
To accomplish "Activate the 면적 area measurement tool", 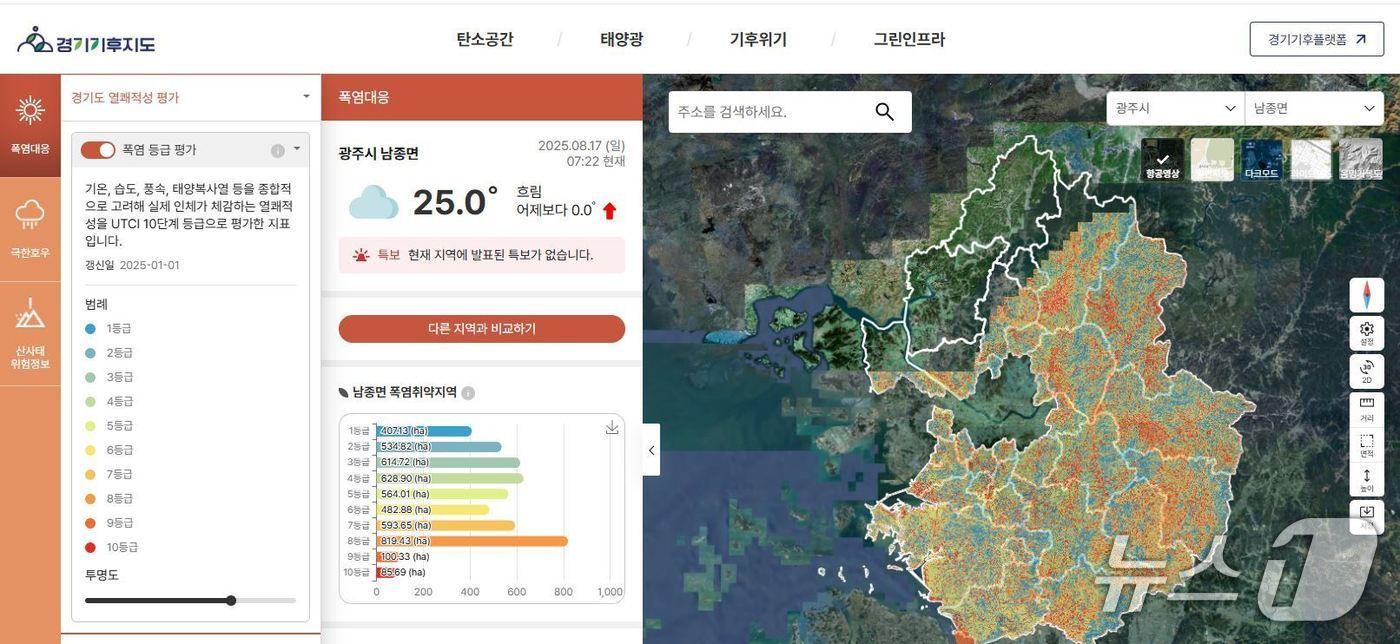I will pyautogui.click(x=1367, y=445).
